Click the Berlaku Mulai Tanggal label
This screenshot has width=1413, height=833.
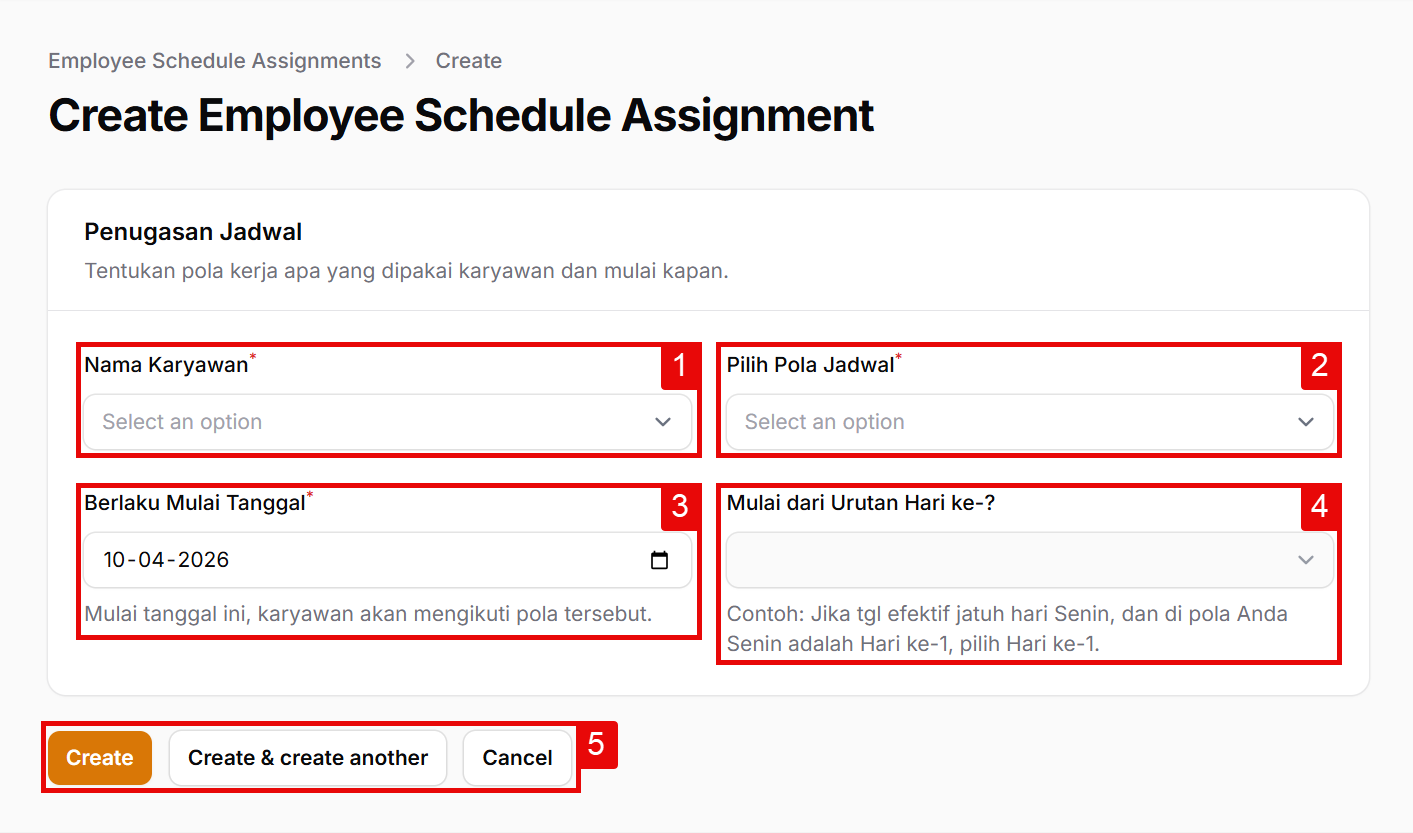click(x=194, y=503)
